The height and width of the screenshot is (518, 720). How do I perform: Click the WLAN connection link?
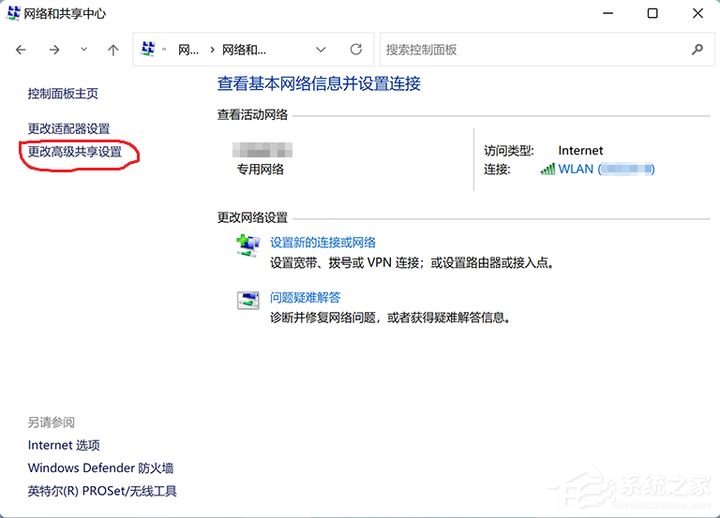click(606, 169)
